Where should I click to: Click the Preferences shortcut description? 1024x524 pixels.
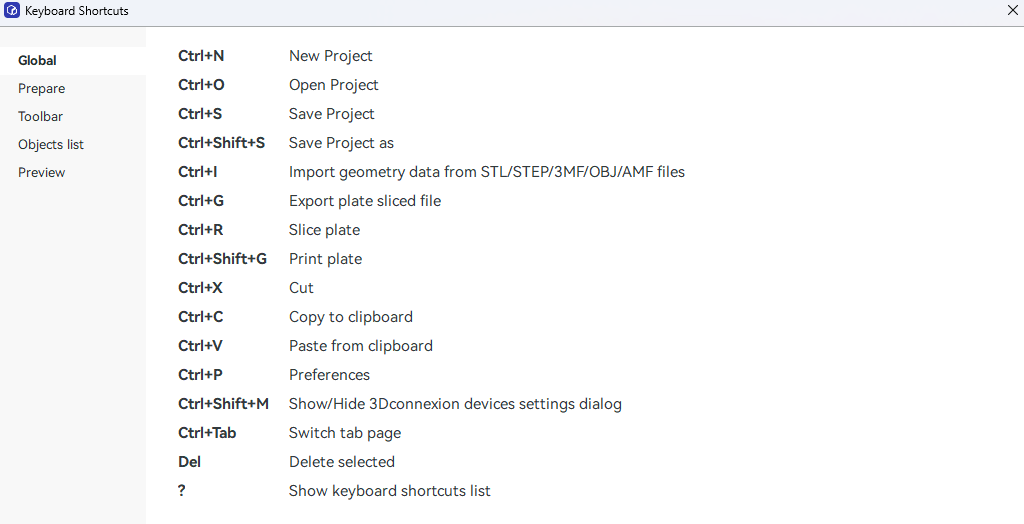tap(329, 375)
